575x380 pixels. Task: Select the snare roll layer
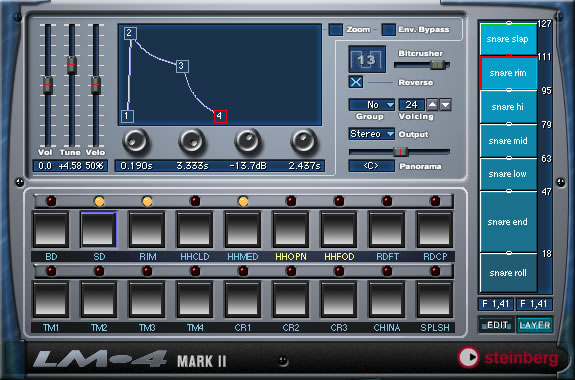coord(508,273)
